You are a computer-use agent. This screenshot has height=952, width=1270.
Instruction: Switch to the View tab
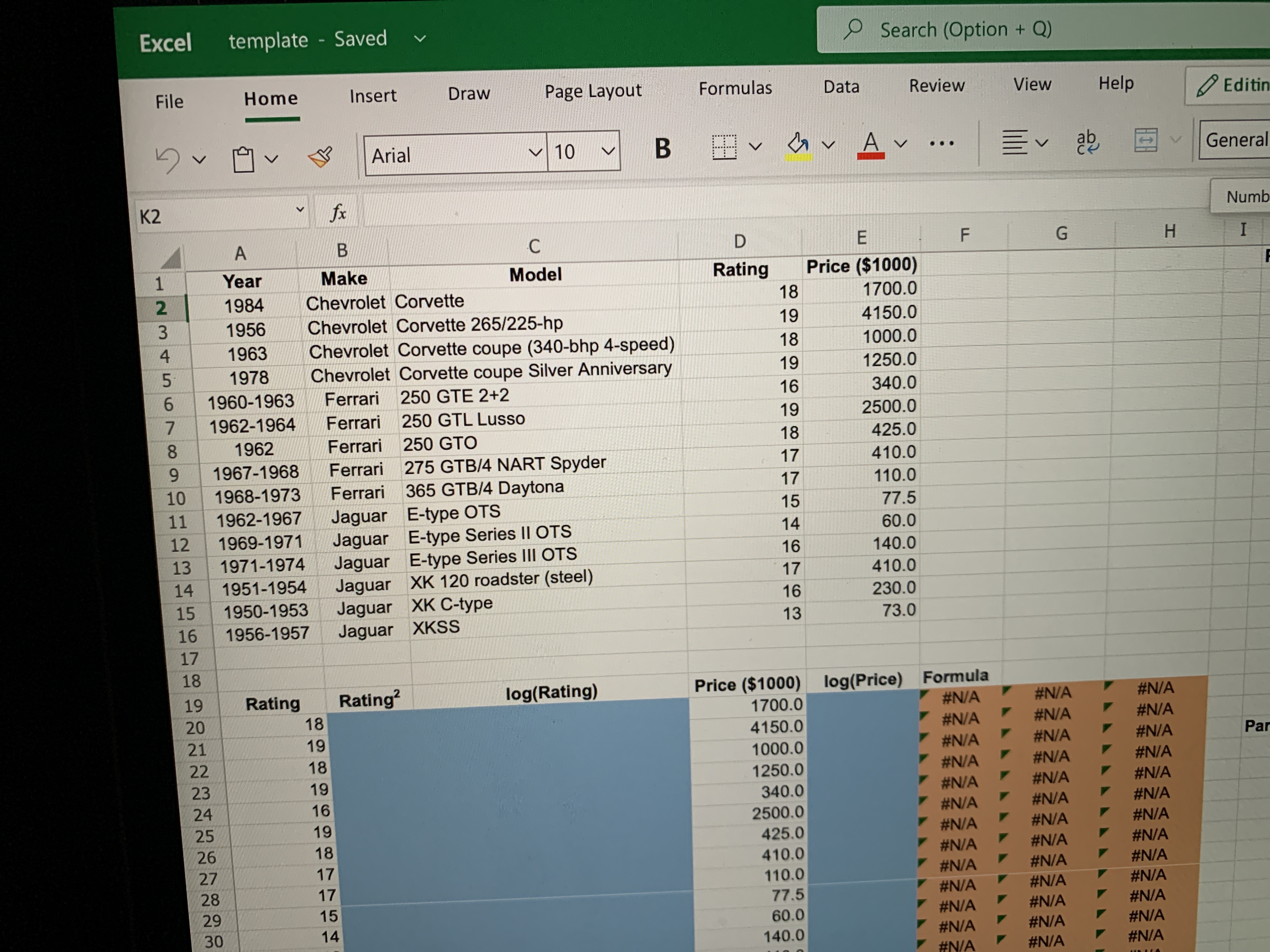point(1032,84)
